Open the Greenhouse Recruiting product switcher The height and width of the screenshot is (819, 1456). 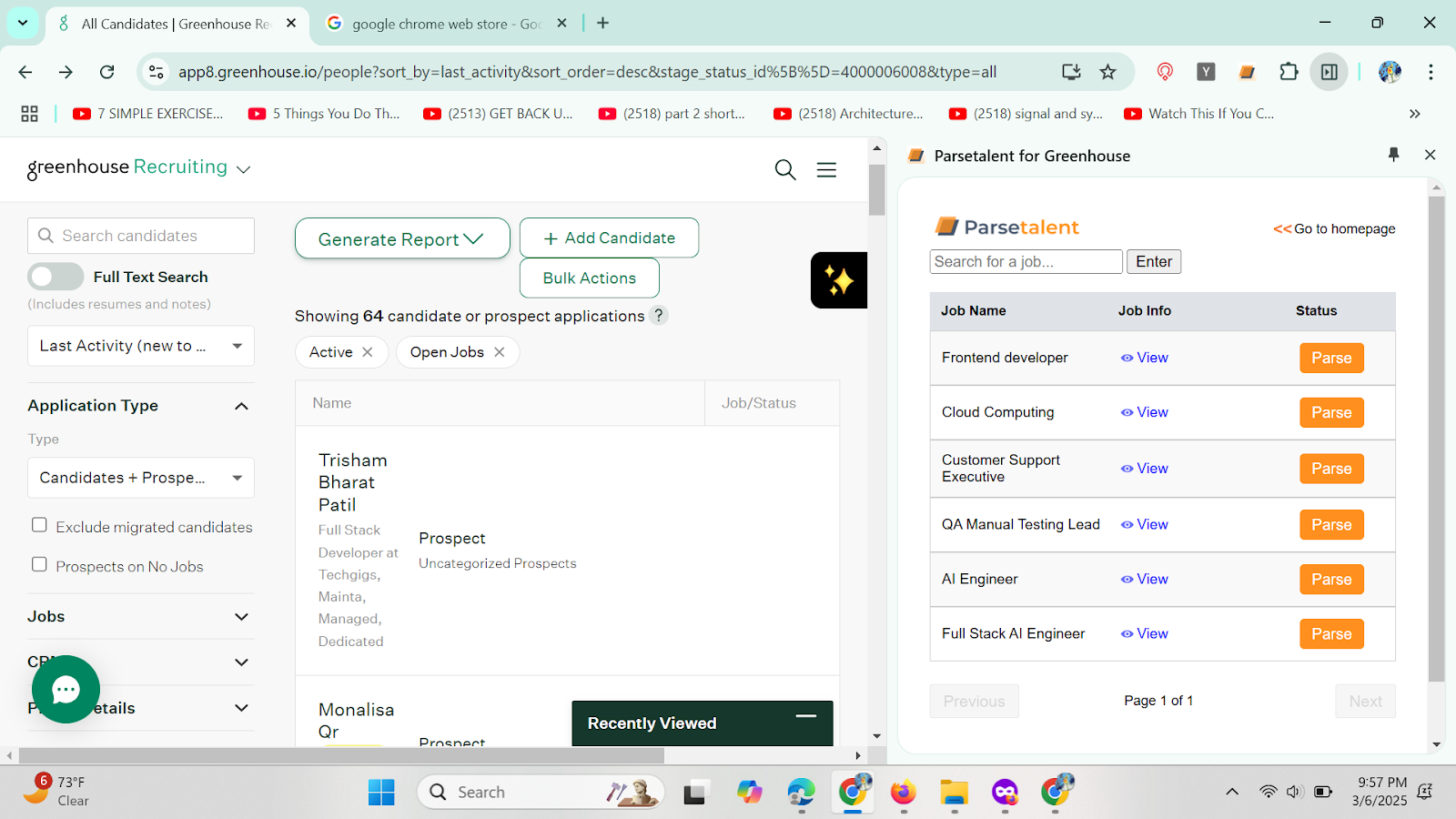pos(243,169)
